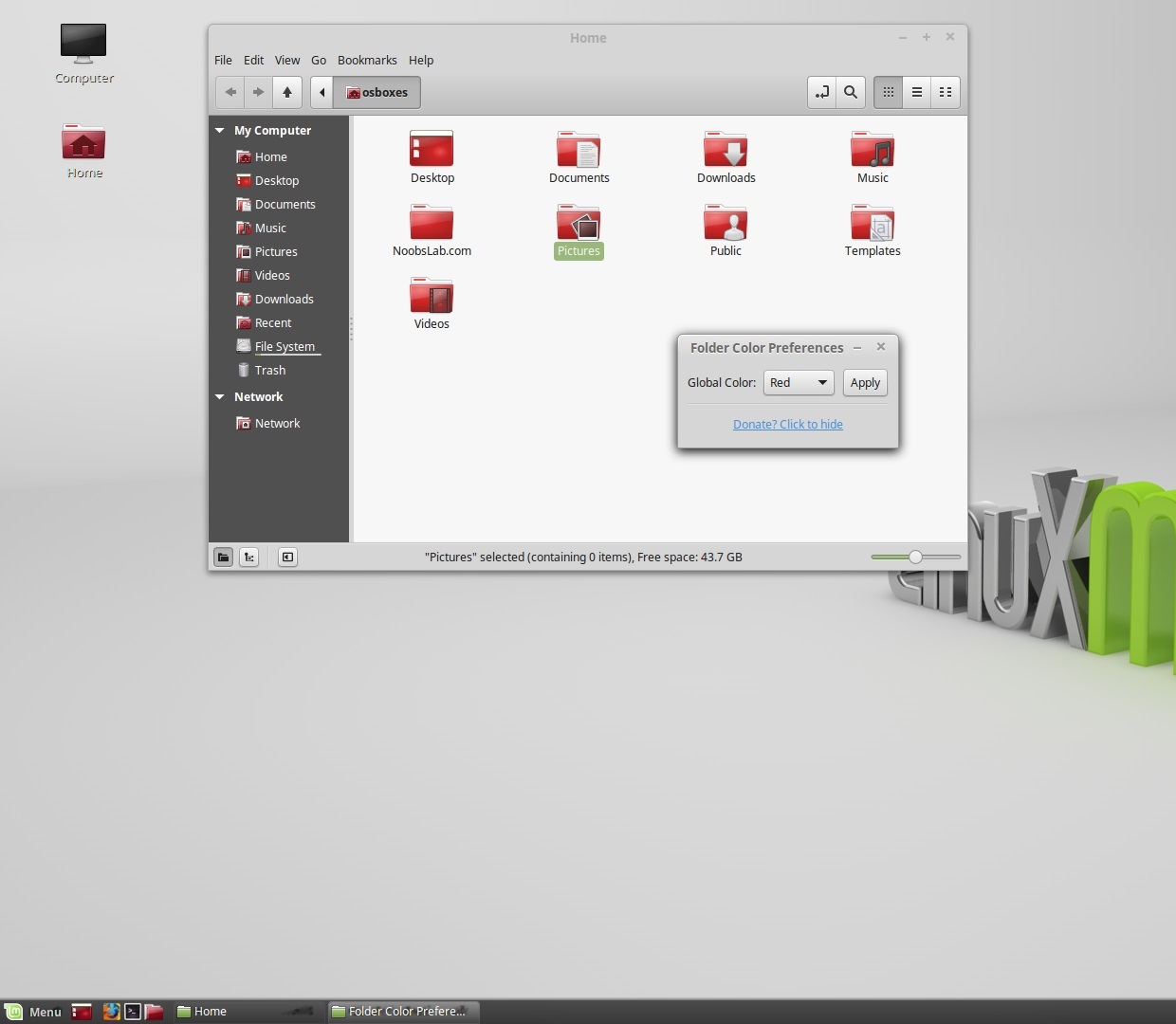Adjust the zoom slider in the status bar
The image size is (1176, 1024).
915,558
